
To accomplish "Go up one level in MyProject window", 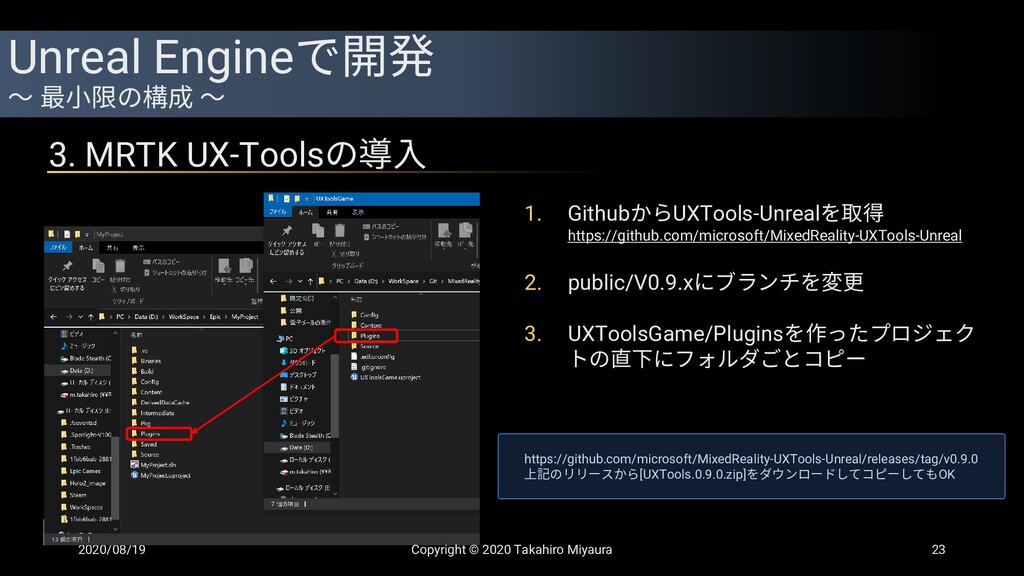I will [91, 317].
